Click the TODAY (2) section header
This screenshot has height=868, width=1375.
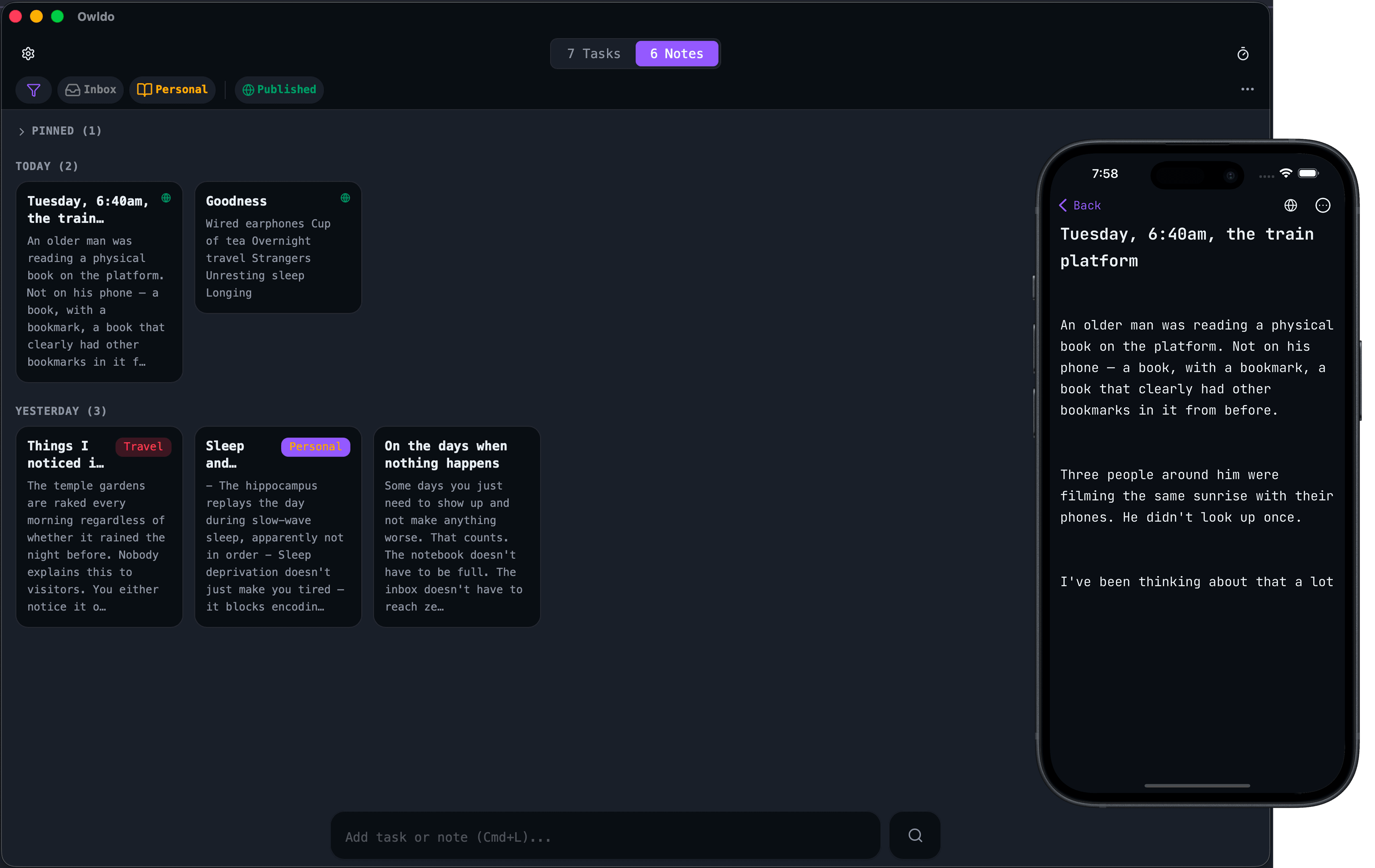[47, 166]
